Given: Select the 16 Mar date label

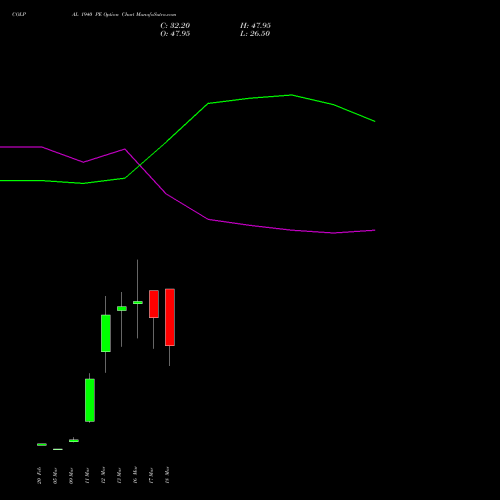Looking at the screenshot, I should tap(135, 476).
